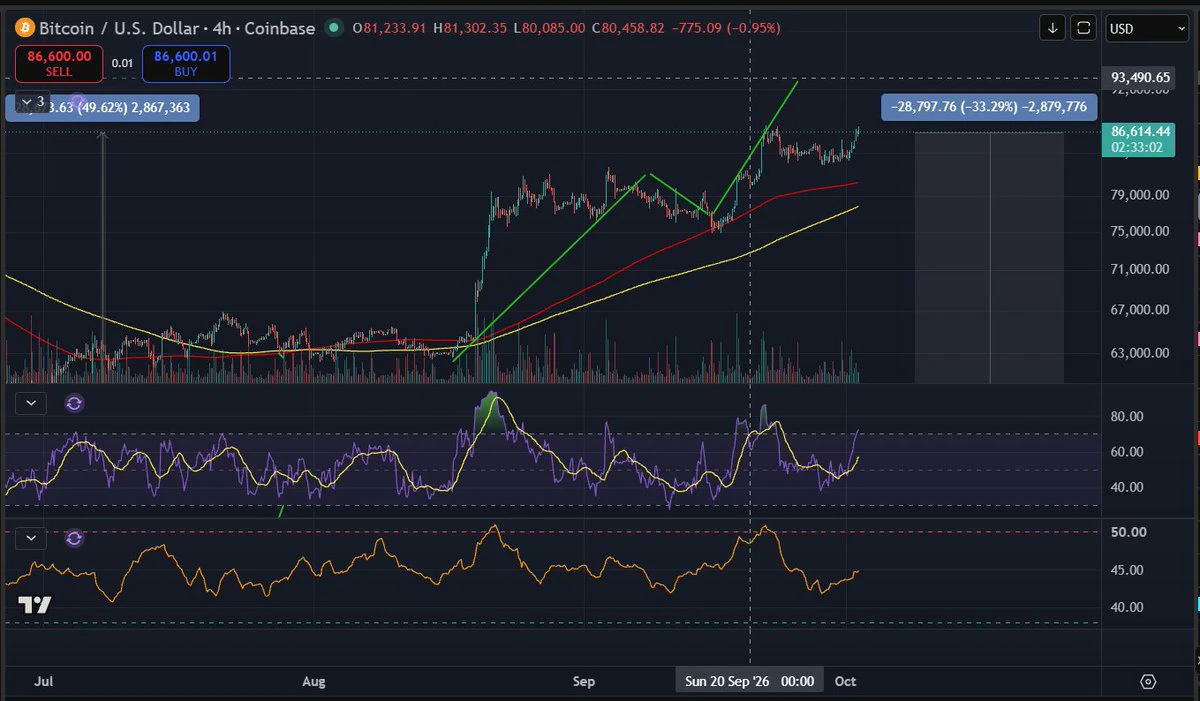Collapse the bottom oscillator pane legend chevron

(31, 538)
